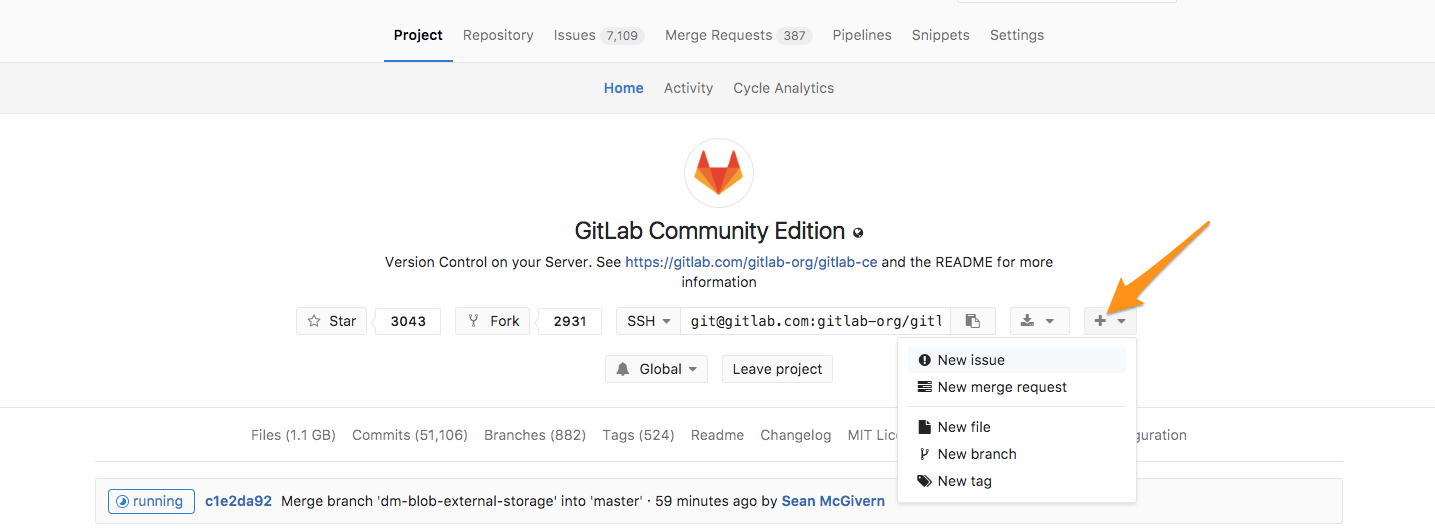1435x531 pixels.
Task: Open the Activity sub-tab
Action: 688,88
